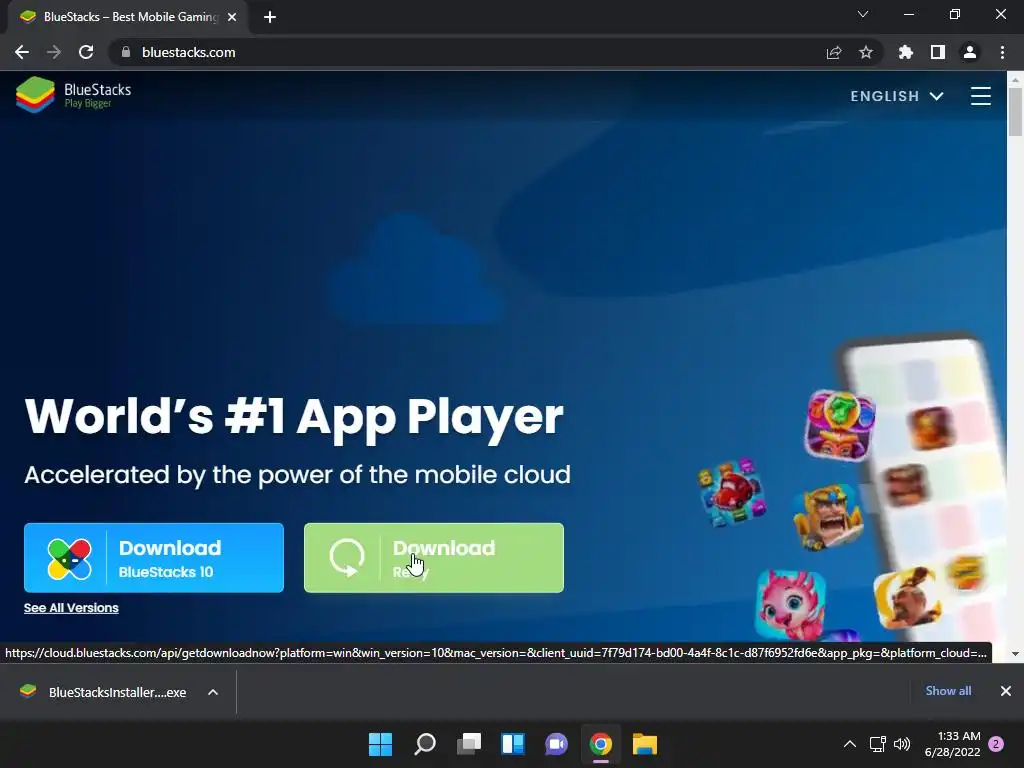
Task: Click the scrollbar down arrow
Action: [x=1015, y=654]
